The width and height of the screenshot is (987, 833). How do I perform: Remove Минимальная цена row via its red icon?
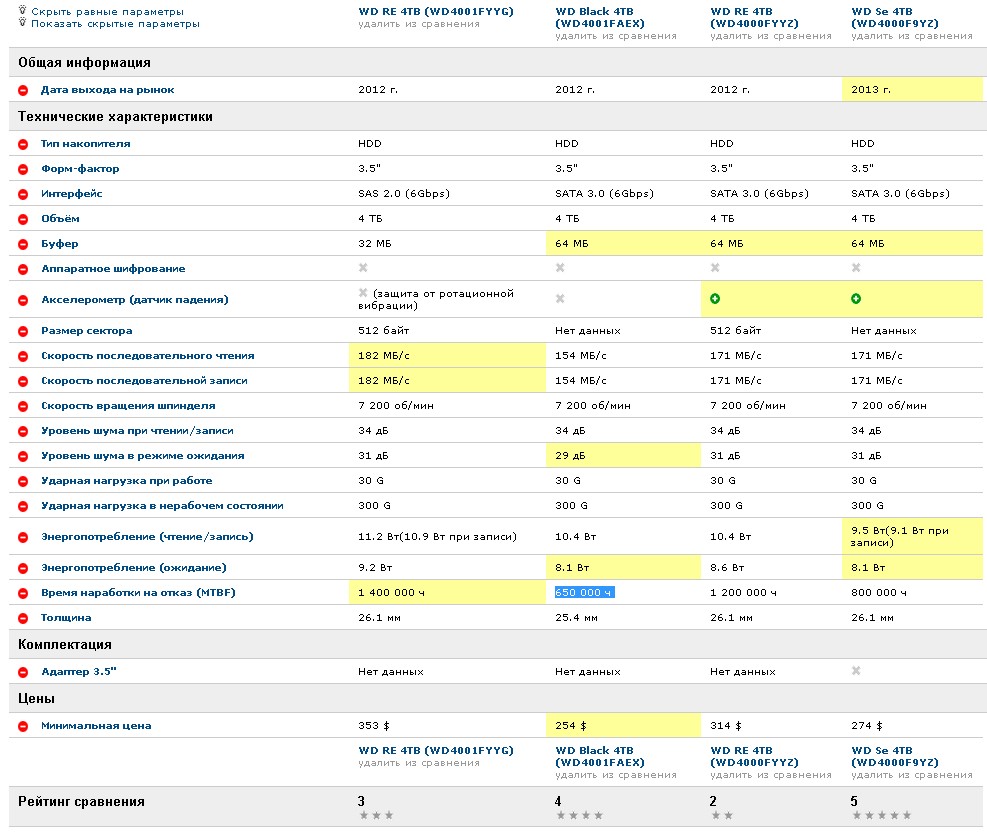23,726
